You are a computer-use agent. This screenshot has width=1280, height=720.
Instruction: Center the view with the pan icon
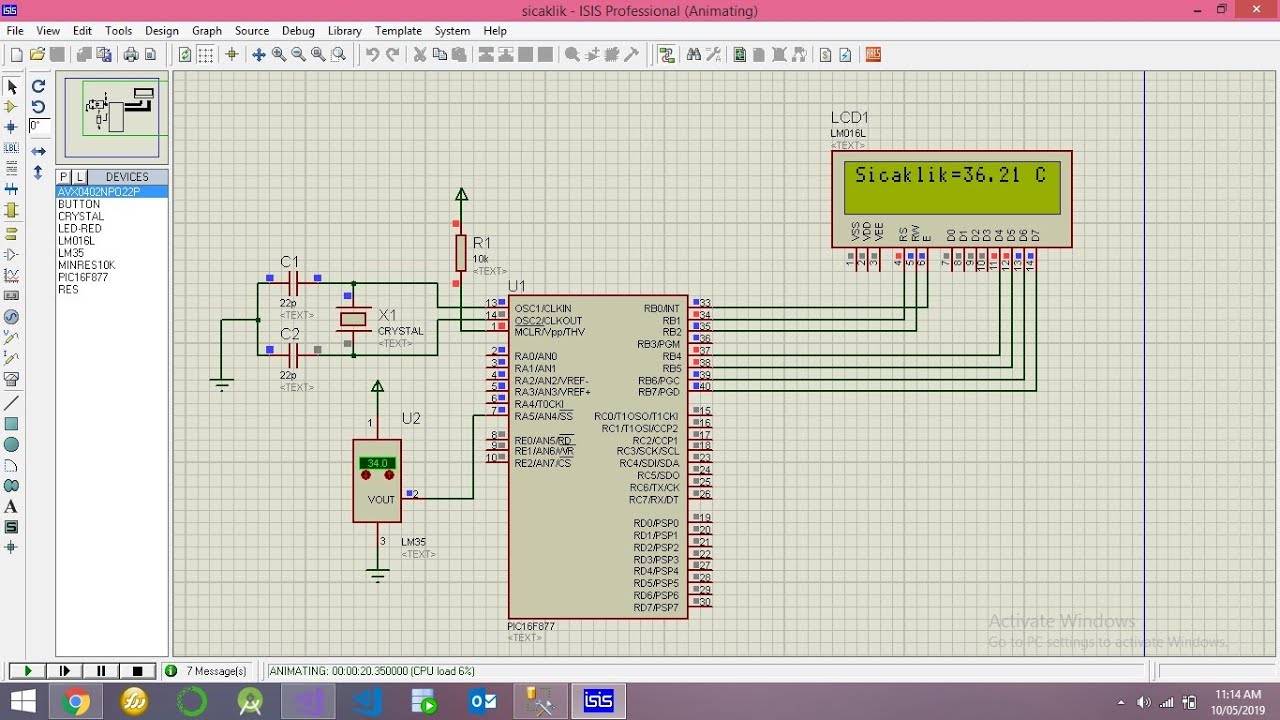point(258,55)
